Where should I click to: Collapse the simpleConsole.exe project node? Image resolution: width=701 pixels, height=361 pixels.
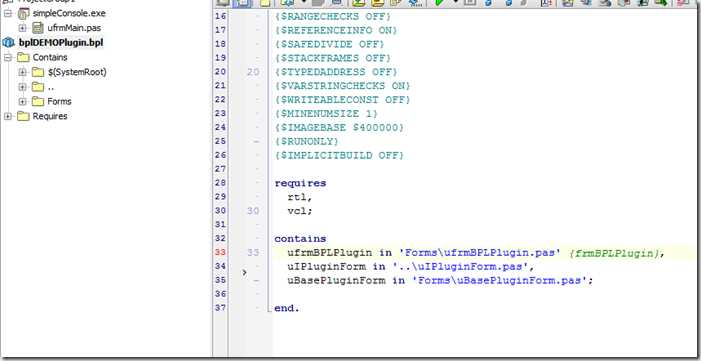pyautogui.click(x=8, y=13)
